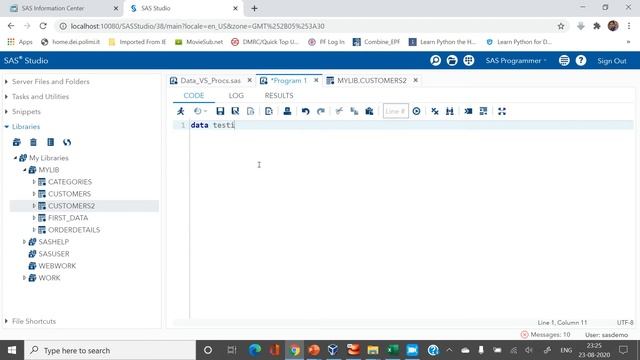Run the program with the running man icon
Viewport: 640px width, 360px height.
click(180, 111)
